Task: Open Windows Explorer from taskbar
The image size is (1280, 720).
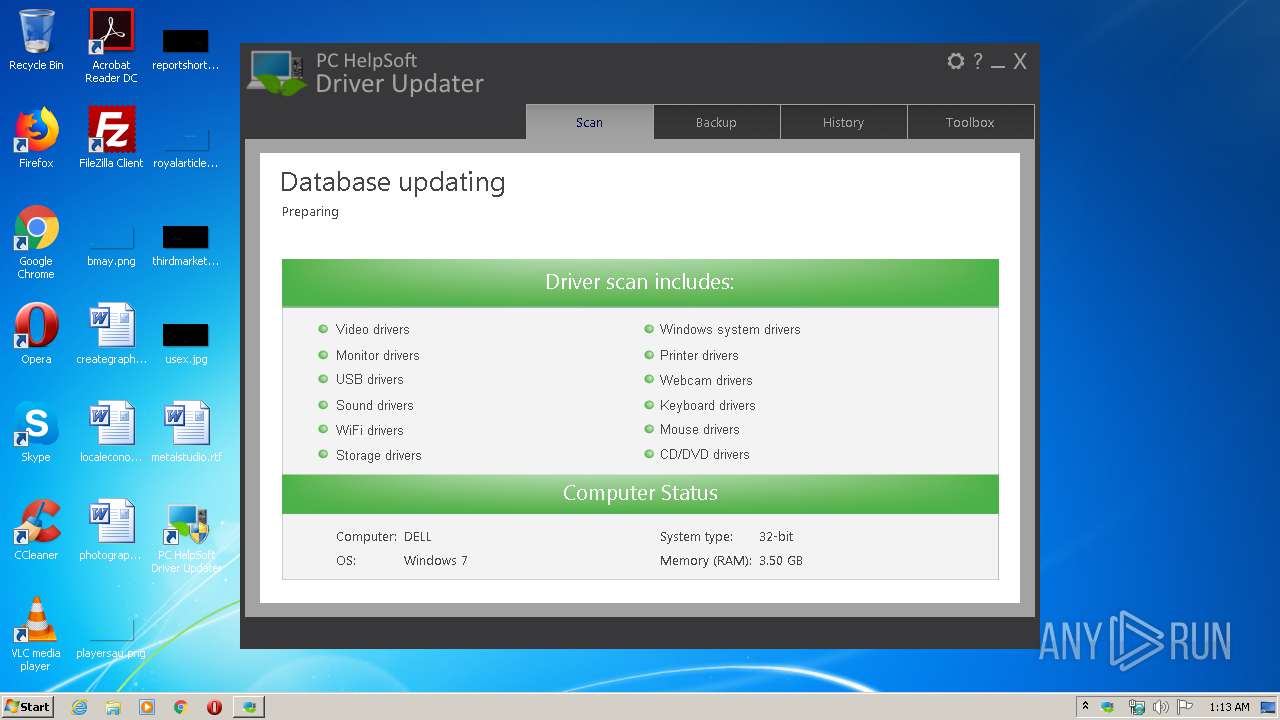Action: [x=113, y=707]
